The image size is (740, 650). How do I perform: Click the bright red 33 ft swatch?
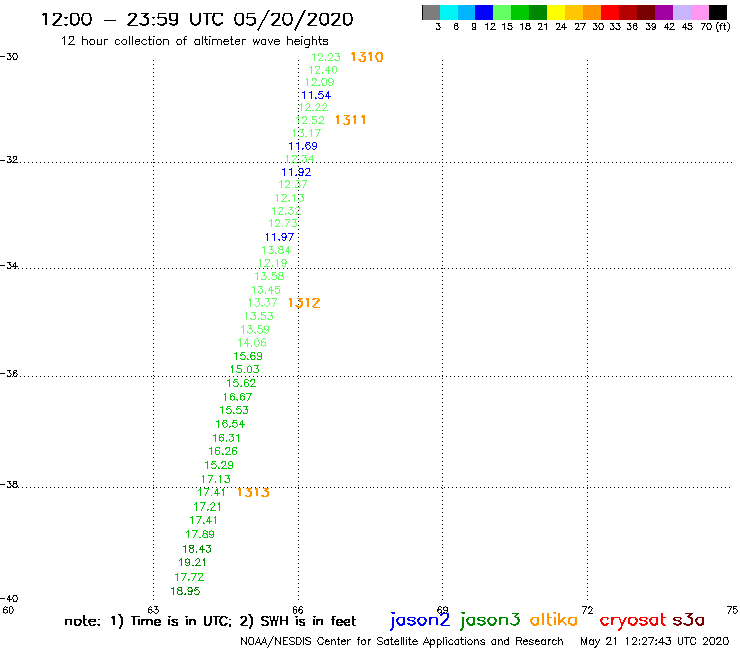click(x=610, y=12)
